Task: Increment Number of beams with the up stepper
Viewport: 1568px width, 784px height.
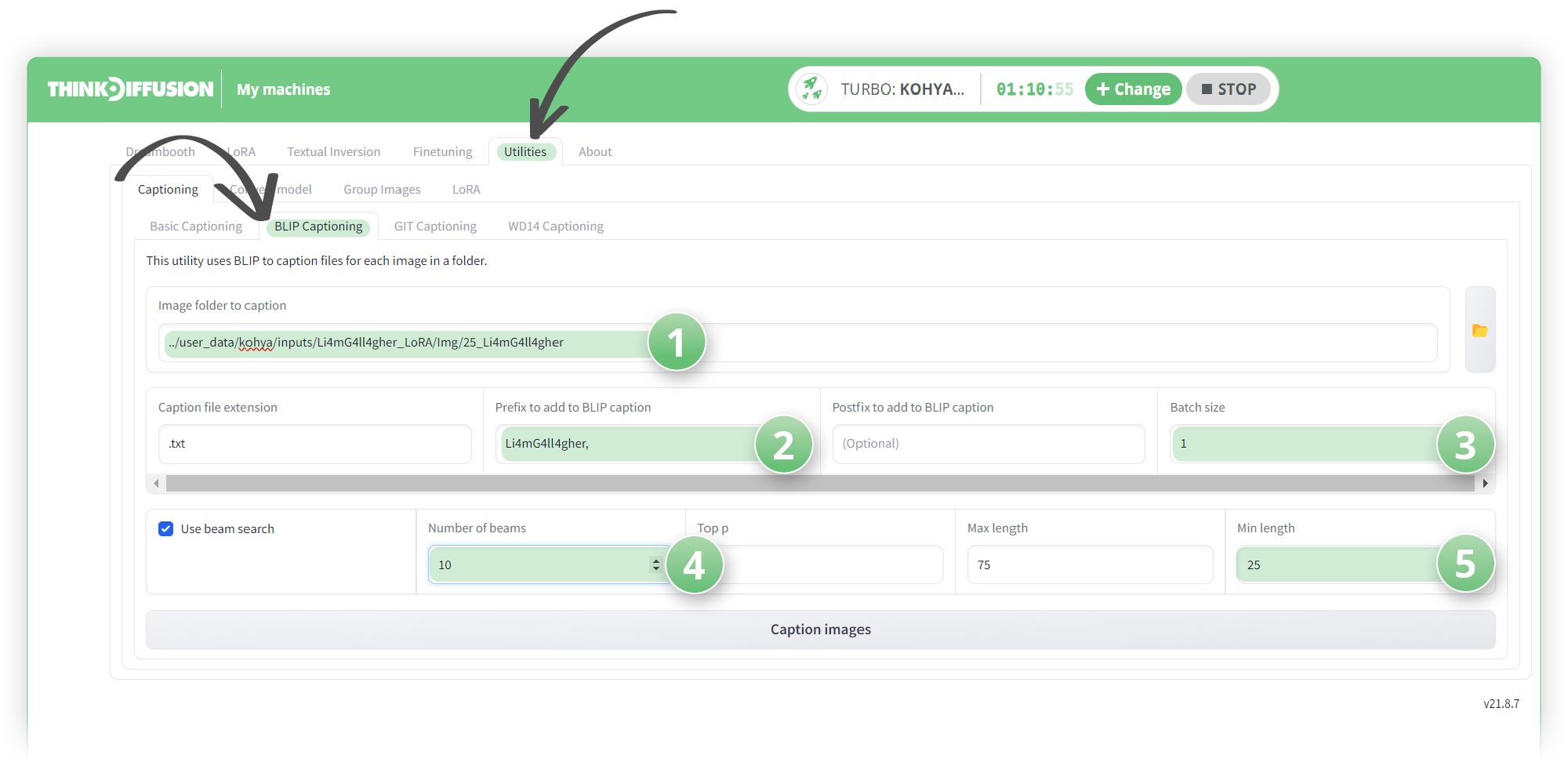Action: [655, 560]
